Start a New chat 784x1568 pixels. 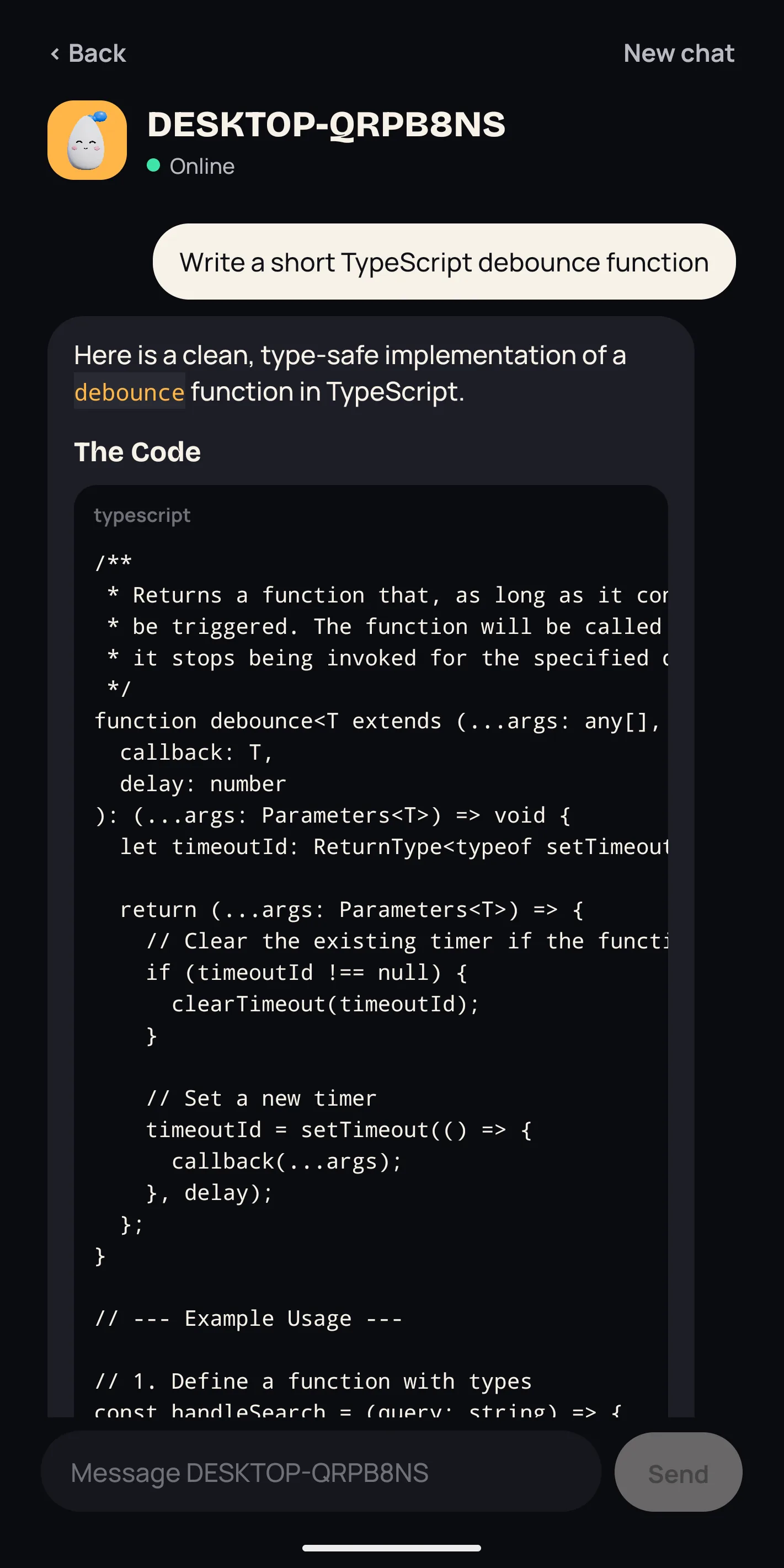pyautogui.click(x=679, y=54)
